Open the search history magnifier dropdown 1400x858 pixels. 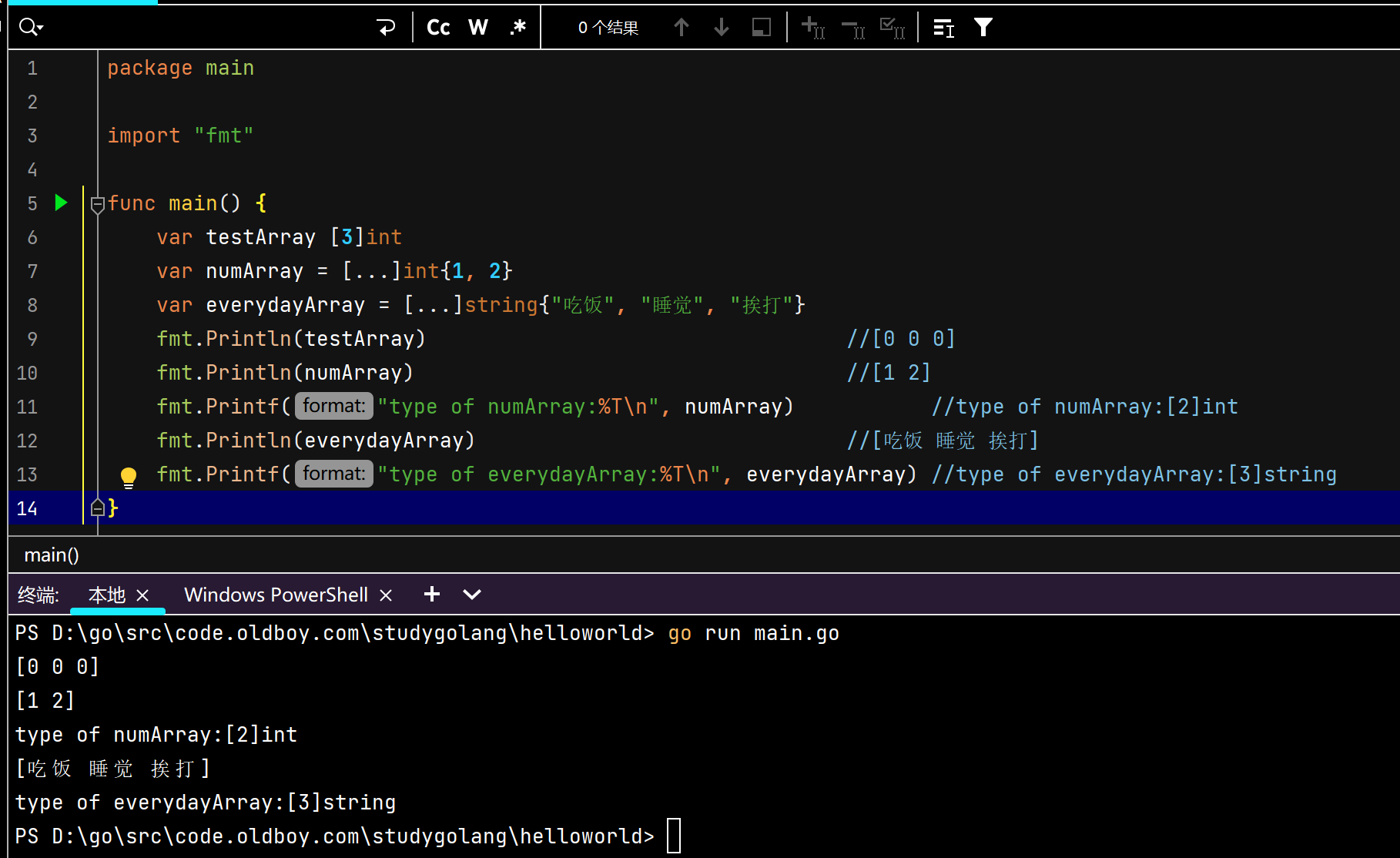[31, 28]
